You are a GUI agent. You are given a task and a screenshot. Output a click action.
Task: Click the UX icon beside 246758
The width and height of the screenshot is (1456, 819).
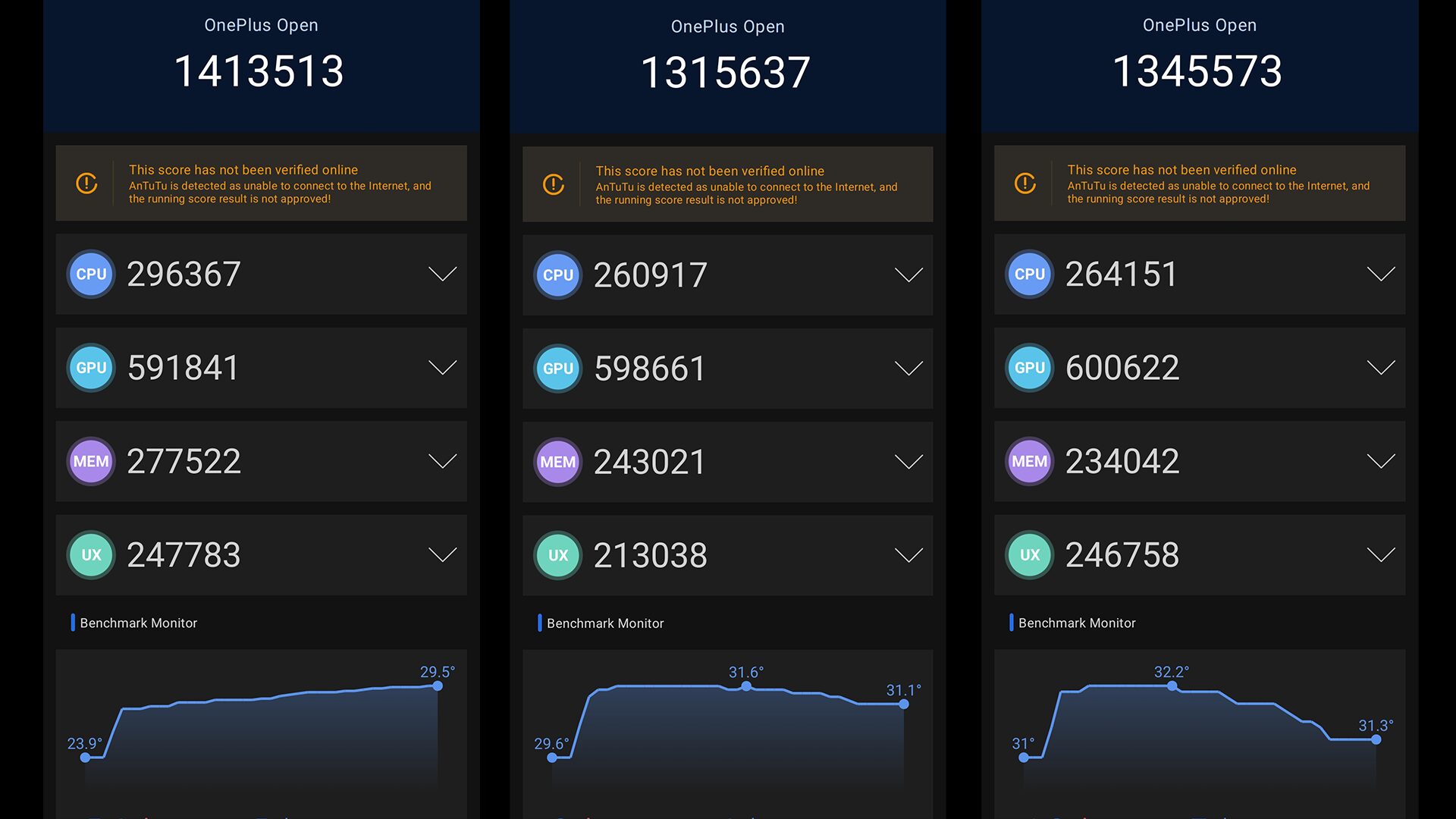pos(1030,555)
